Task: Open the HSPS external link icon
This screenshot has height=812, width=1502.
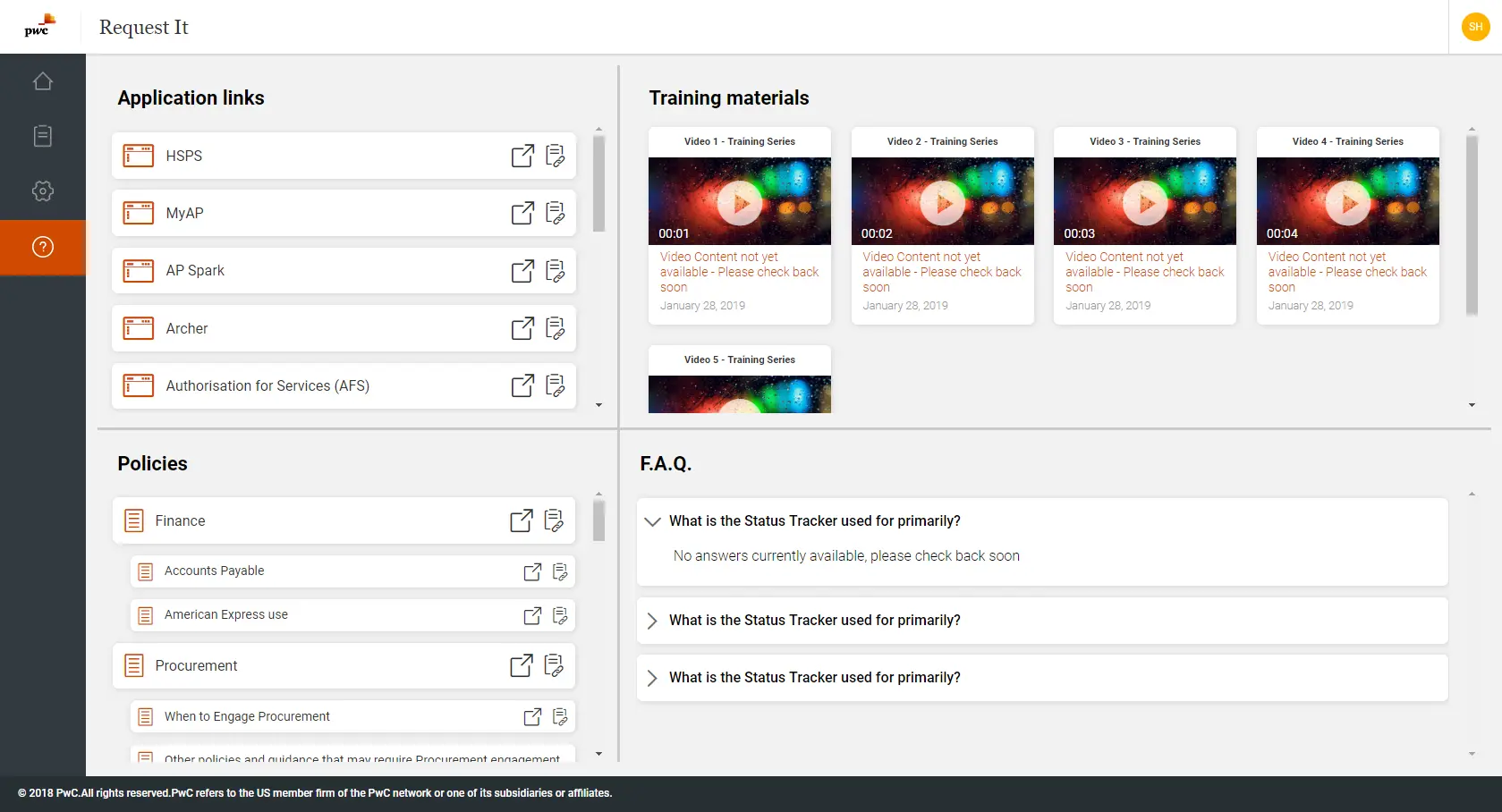Action: 522,156
